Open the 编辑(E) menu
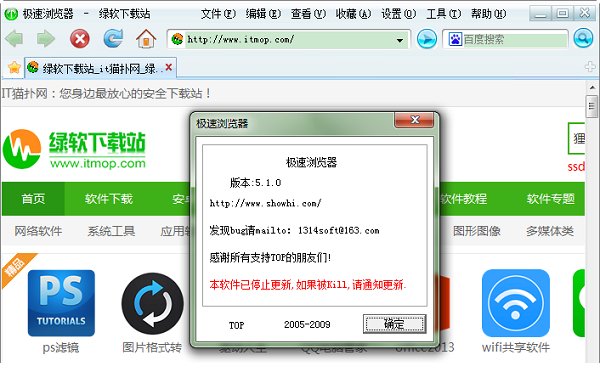Viewport: 600px width, 377px height. click(x=263, y=14)
